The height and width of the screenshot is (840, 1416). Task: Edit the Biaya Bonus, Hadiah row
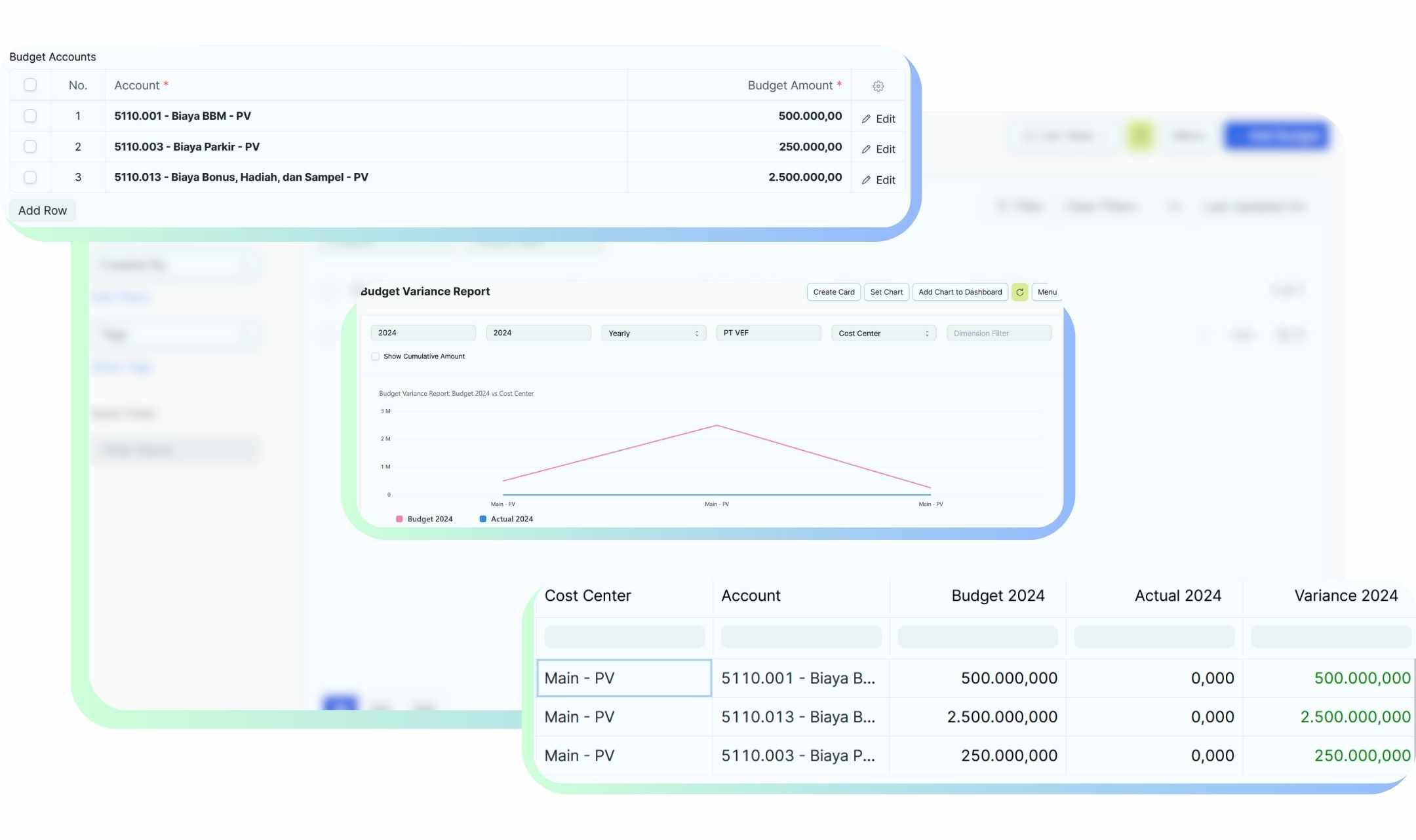[878, 180]
